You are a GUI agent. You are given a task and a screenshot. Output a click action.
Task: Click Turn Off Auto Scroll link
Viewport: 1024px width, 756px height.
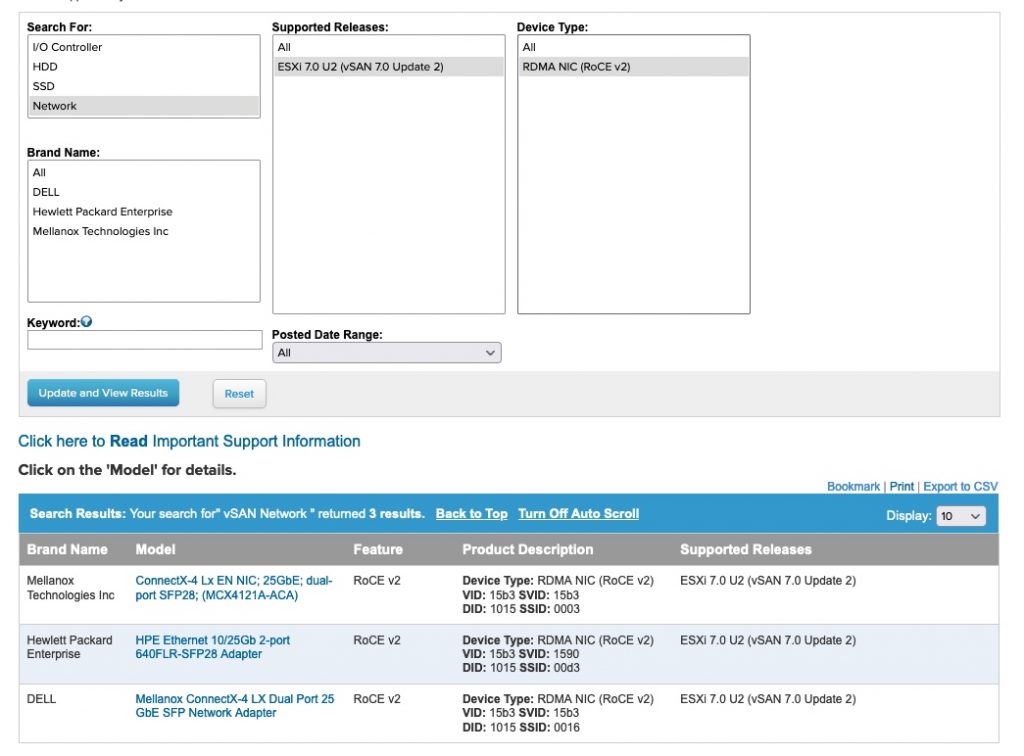[578, 514]
